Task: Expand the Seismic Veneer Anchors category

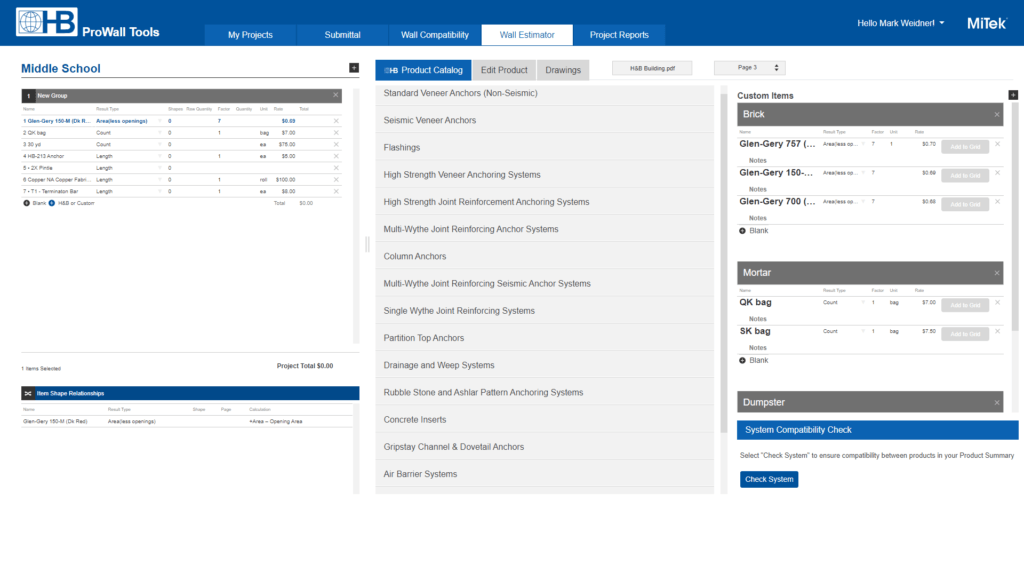Action: click(430, 120)
